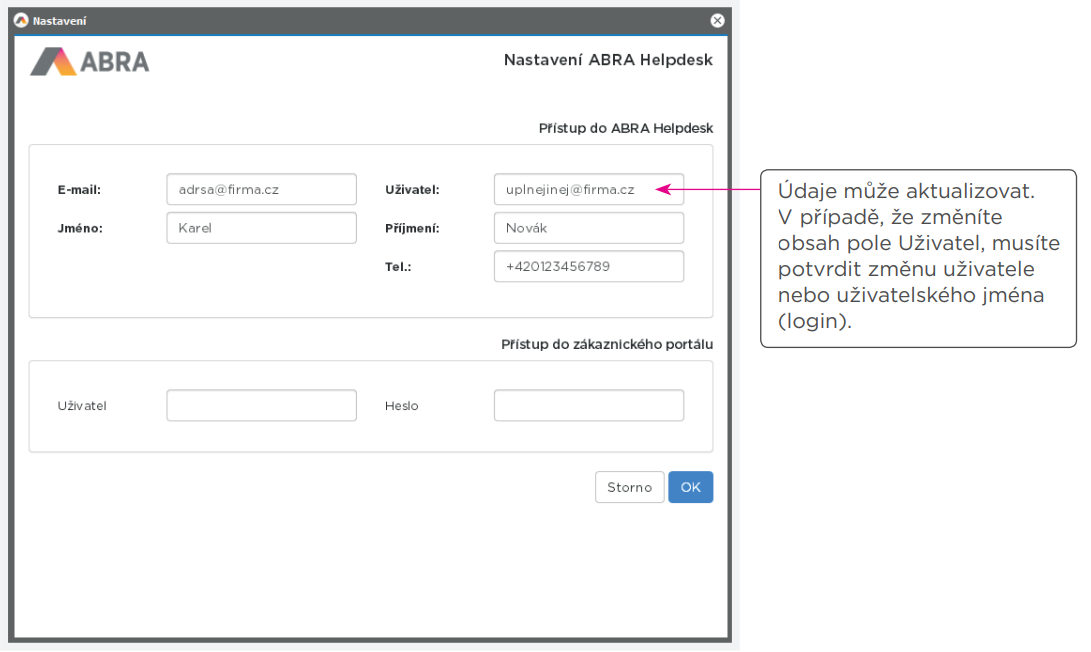Focus the empty Heslo password field
Screen dimensions: 1091x652
pos(588,405)
